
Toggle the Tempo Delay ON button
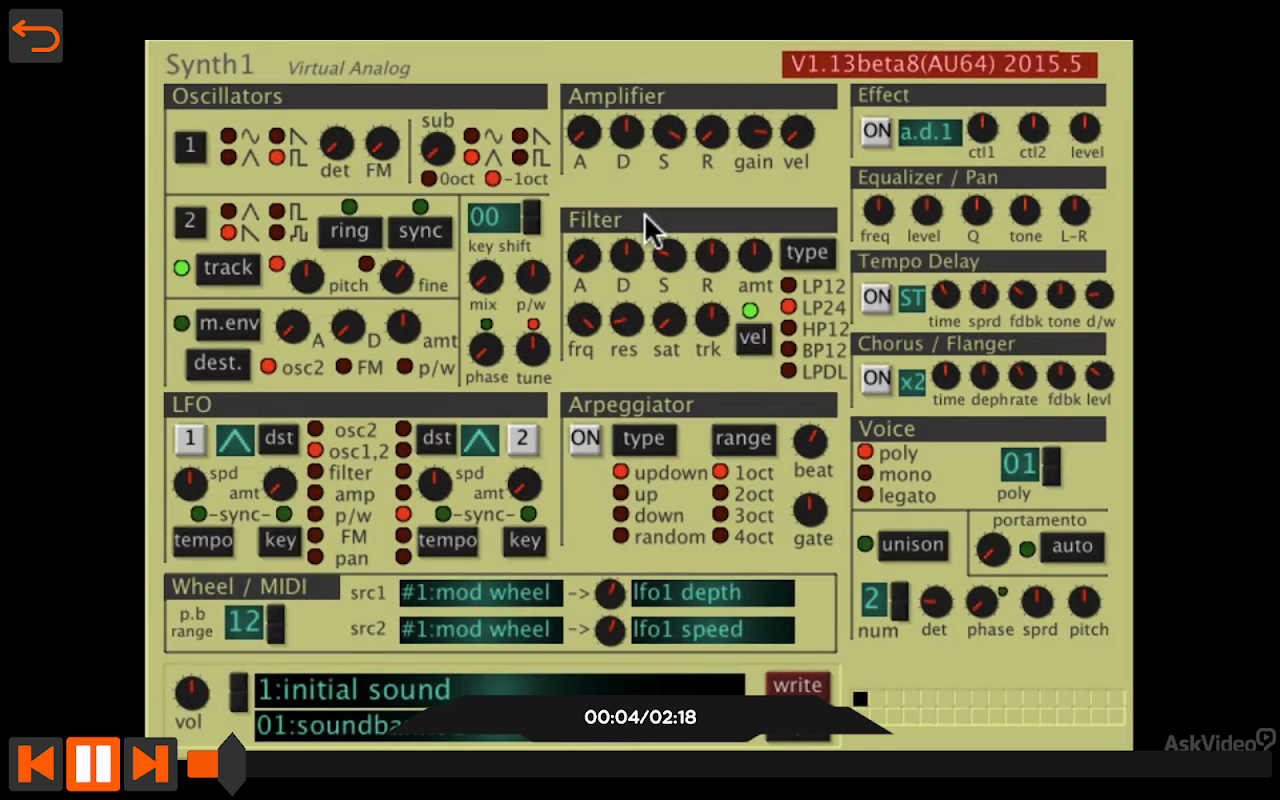(x=877, y=297)
